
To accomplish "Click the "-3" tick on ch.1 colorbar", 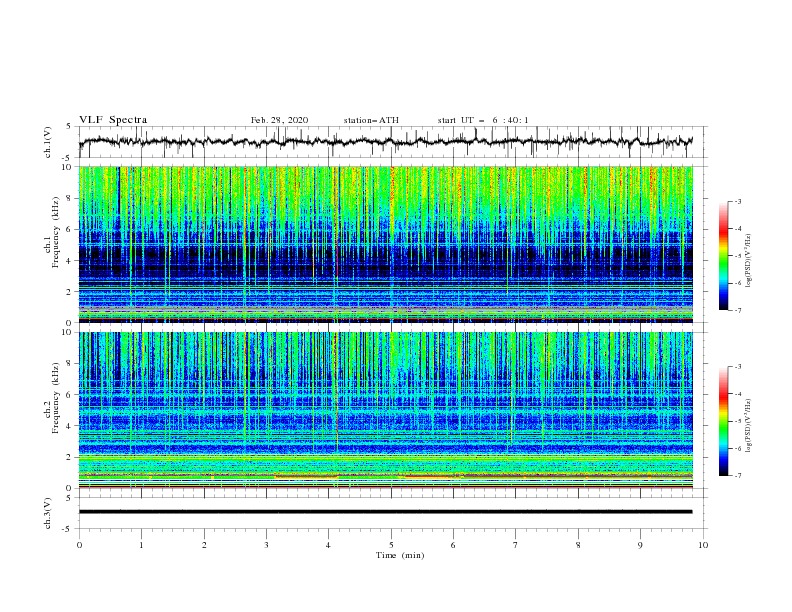I will (737, 201).
